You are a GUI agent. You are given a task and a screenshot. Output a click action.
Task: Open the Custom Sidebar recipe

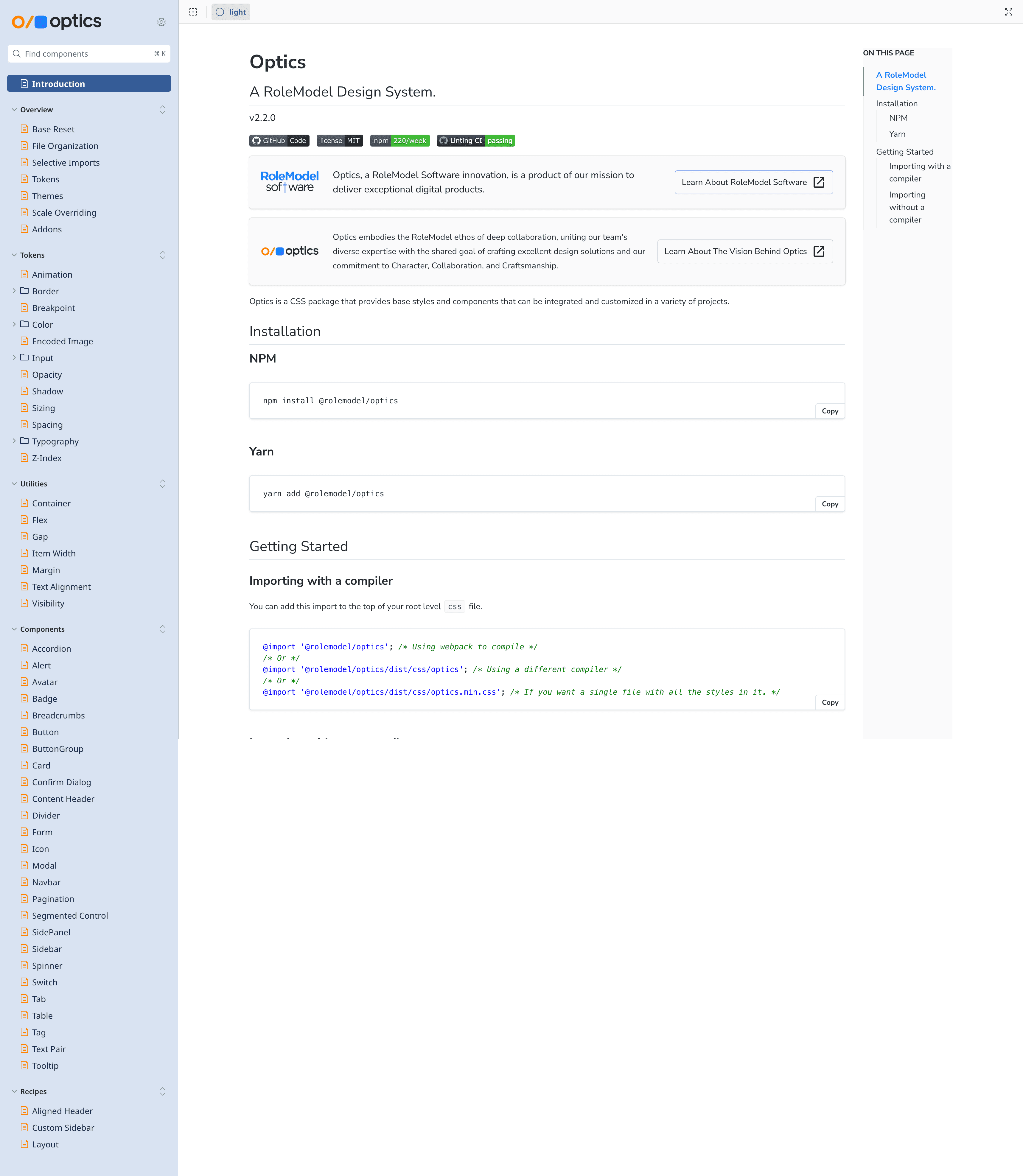[x=63, y=1128]
